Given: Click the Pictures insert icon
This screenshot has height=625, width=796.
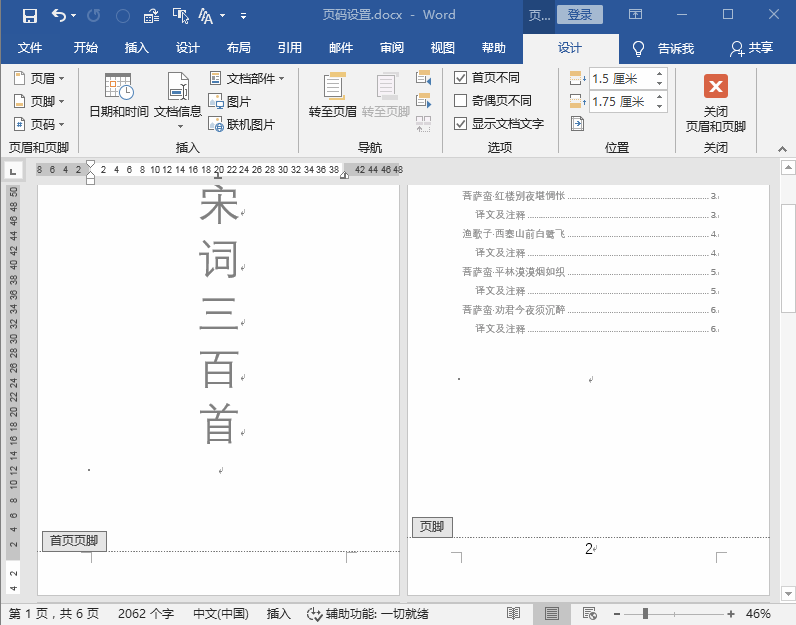Looking at the screenshot, I should tap(216, 102).
